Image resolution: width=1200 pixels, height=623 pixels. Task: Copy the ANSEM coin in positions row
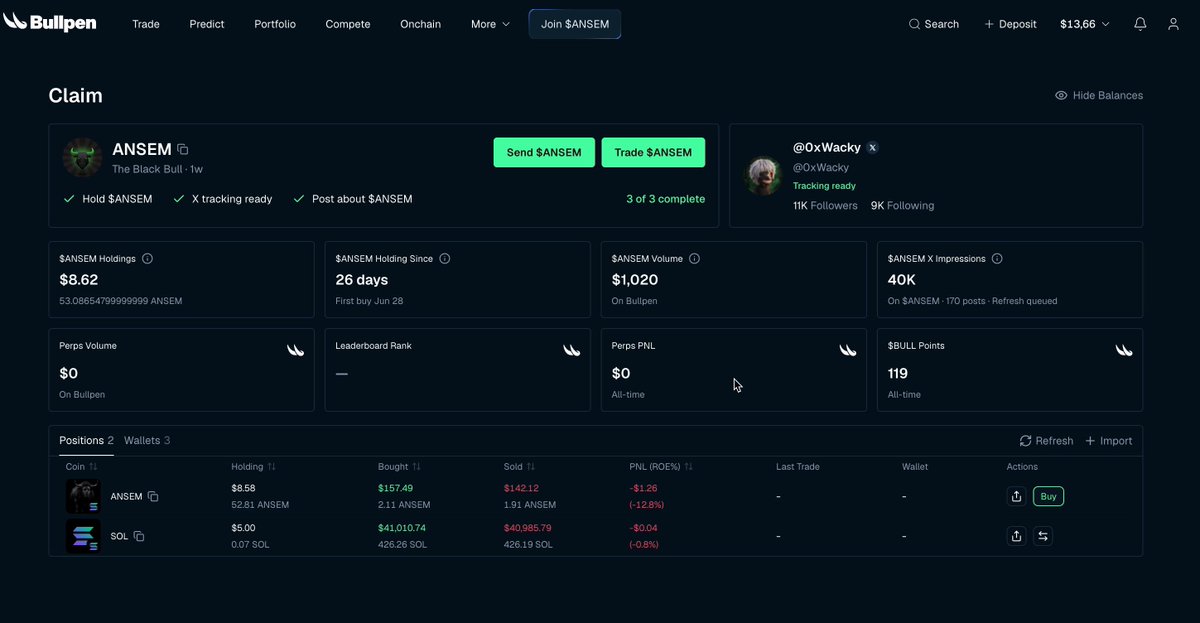[x=153, y=496]
